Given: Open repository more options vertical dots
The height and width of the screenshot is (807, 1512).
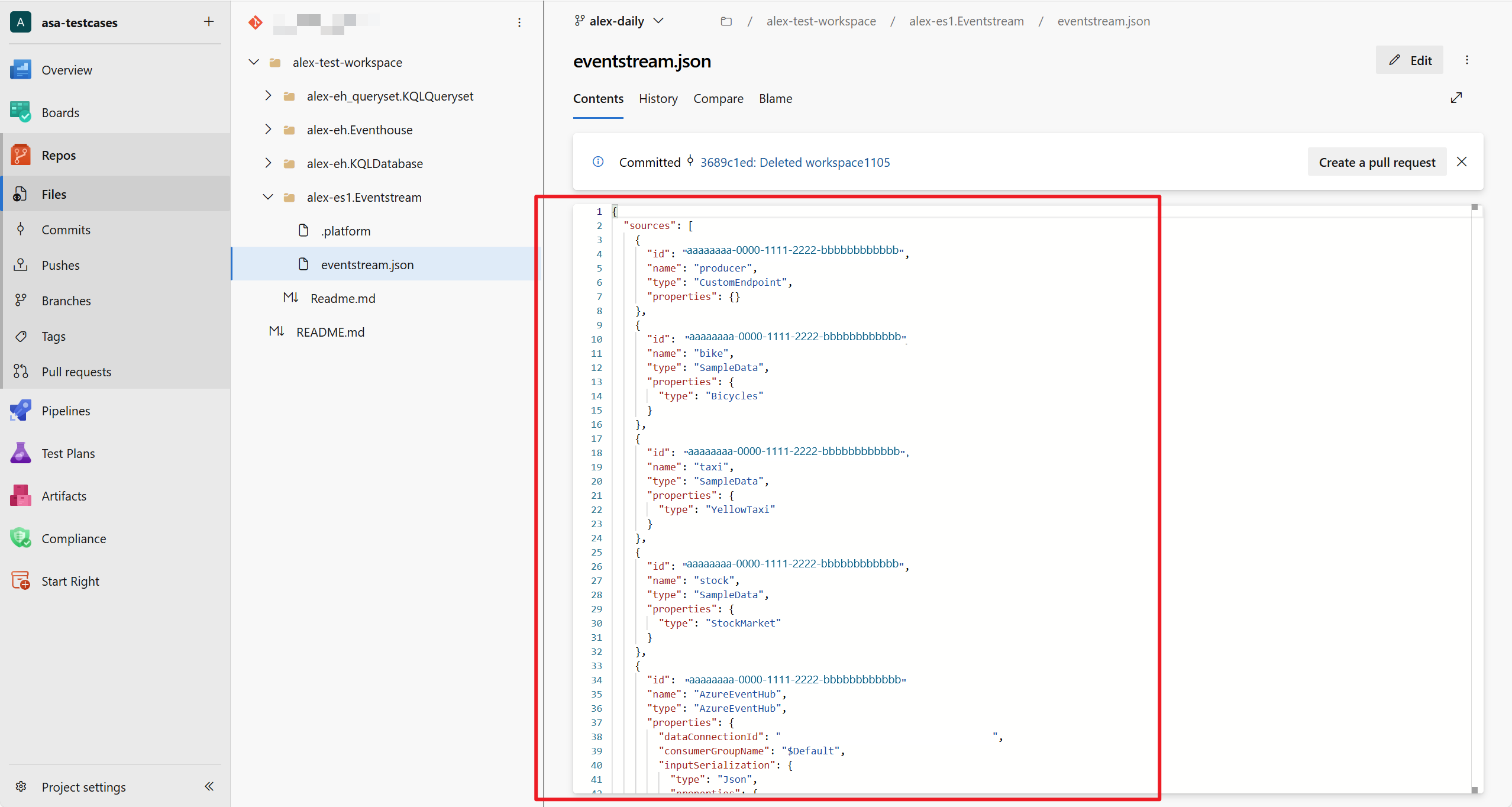Looking at the screenshot, I should 519,22.
